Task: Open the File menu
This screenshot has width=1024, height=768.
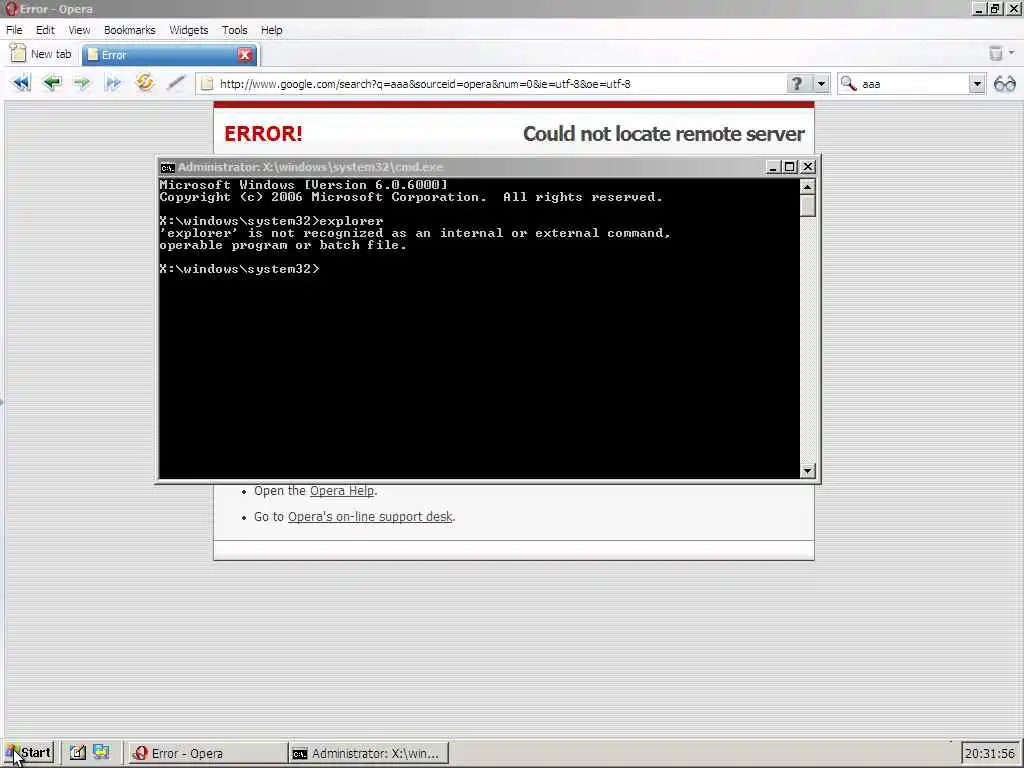Action: point(14,30)
